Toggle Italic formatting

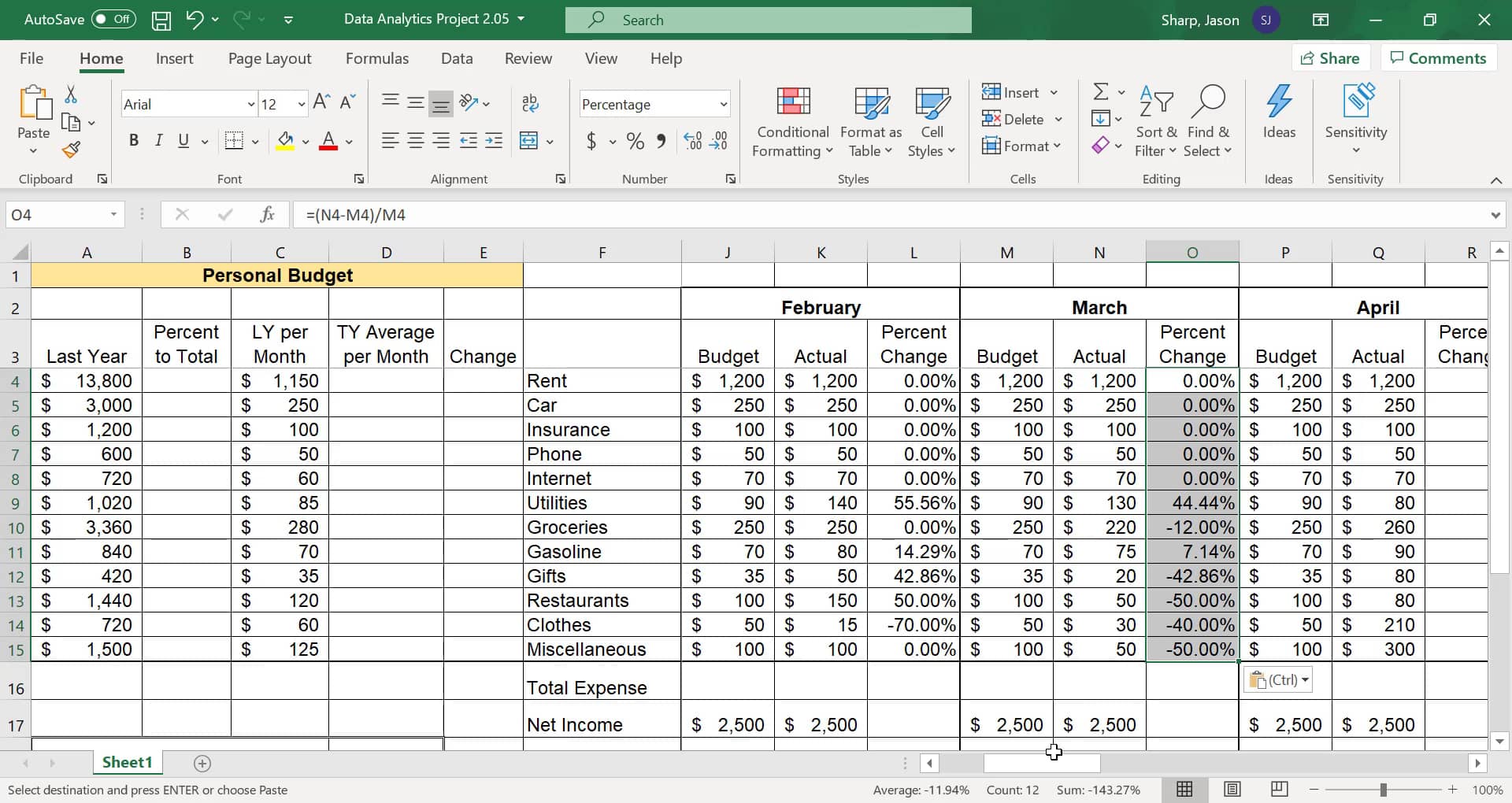point(158,141)
